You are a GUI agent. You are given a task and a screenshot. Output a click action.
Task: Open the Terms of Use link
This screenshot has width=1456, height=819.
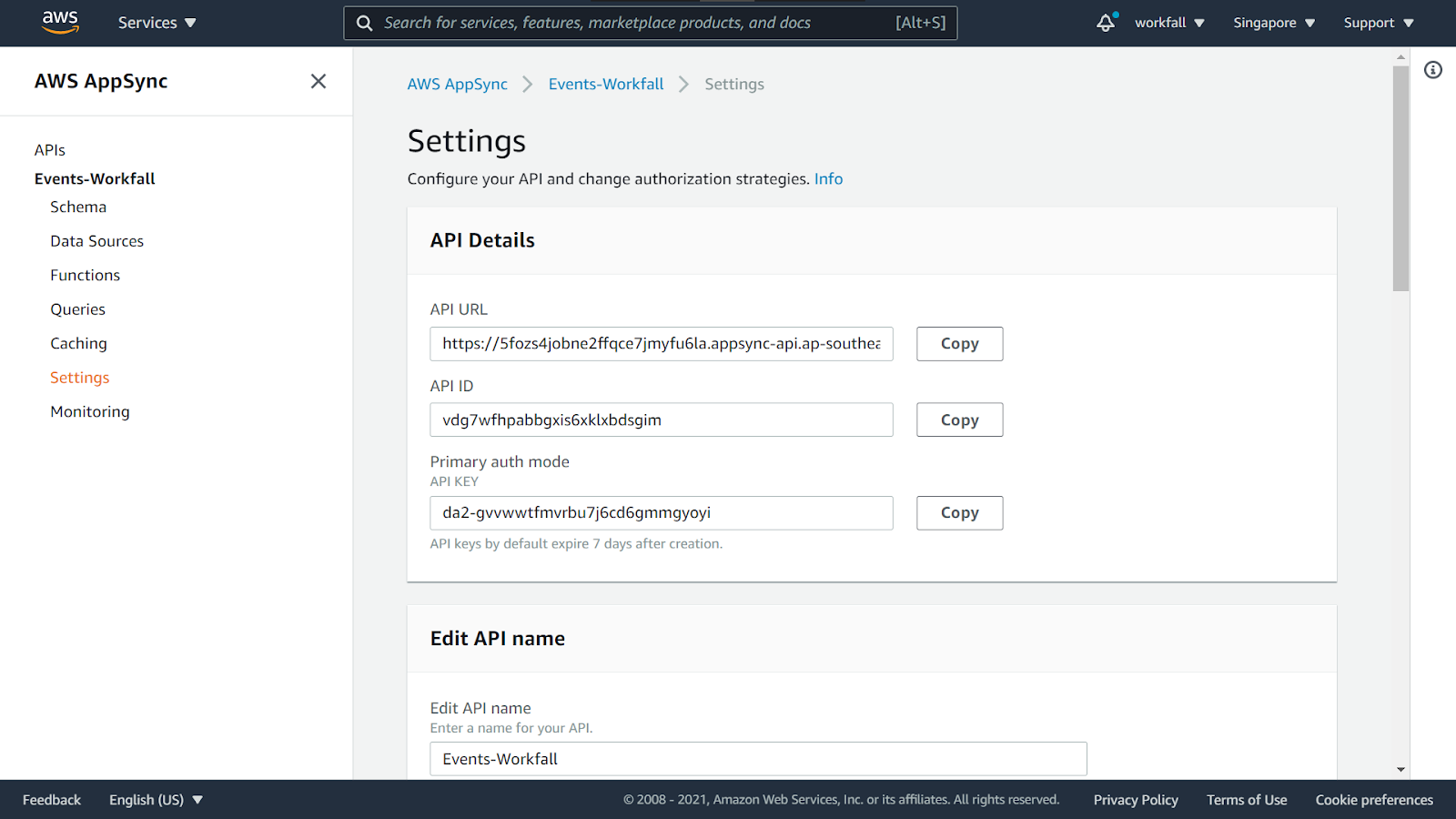point(1247,800)
